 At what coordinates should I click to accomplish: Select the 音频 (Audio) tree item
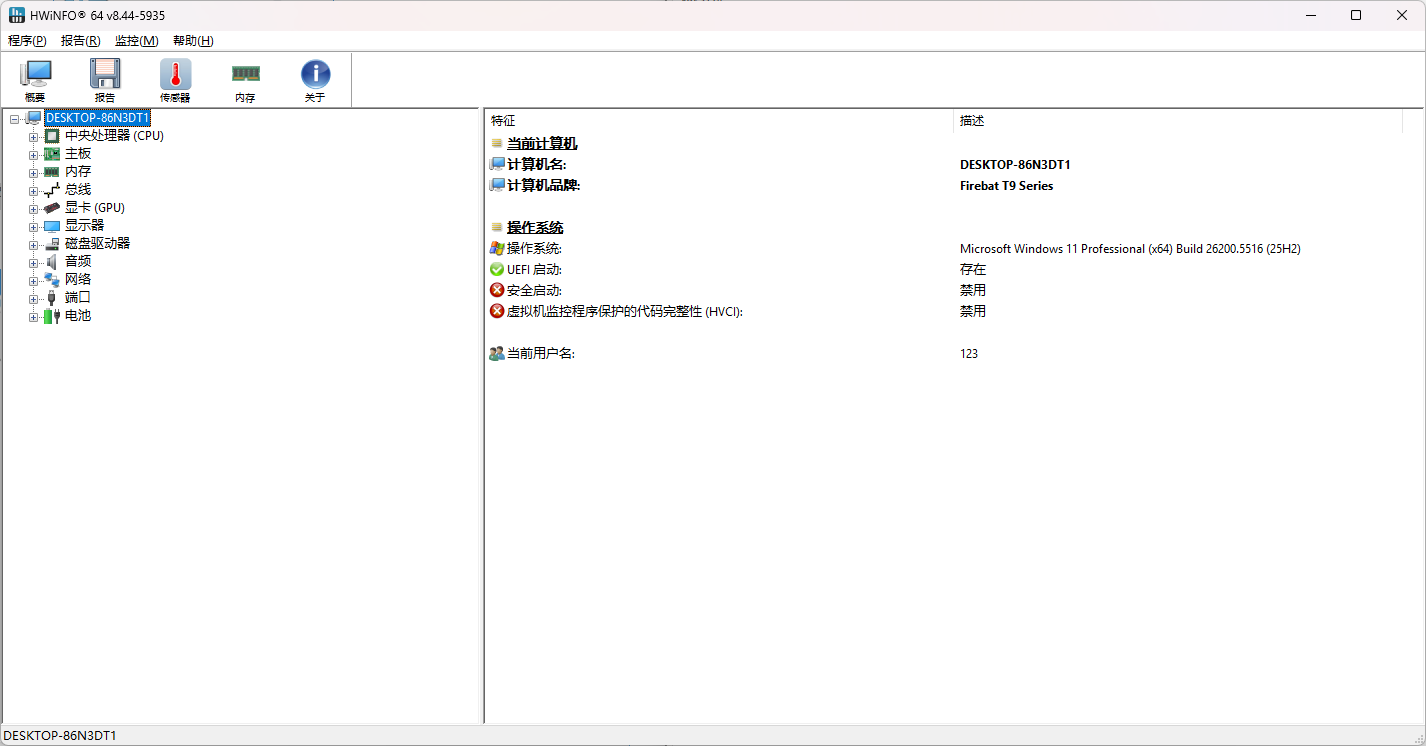pyautogui.click(x=77, y=262)
